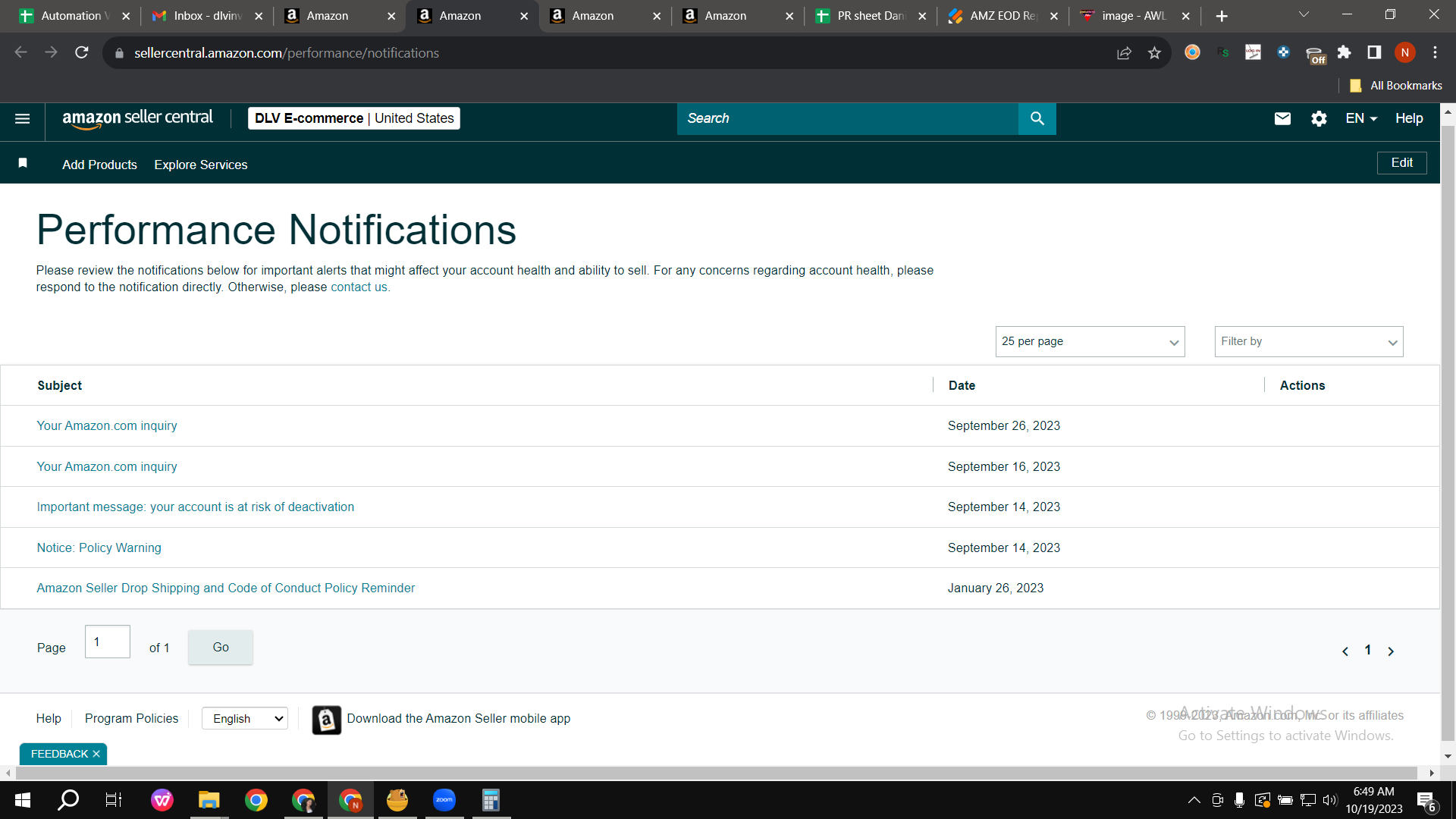This screenshot has width=1456, height=819.
Task: Open the mail messages icon
Action: pos(1282,118)
